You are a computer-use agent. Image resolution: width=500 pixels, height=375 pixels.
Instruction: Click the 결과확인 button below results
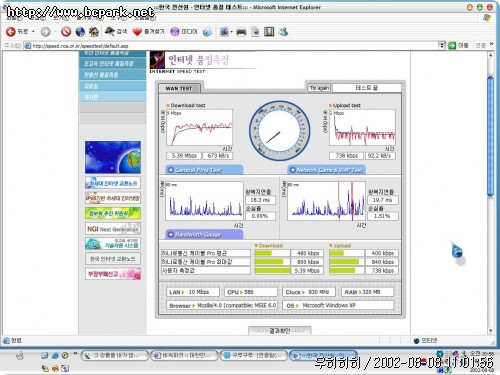pyautogui.click(x=280, y=331)
